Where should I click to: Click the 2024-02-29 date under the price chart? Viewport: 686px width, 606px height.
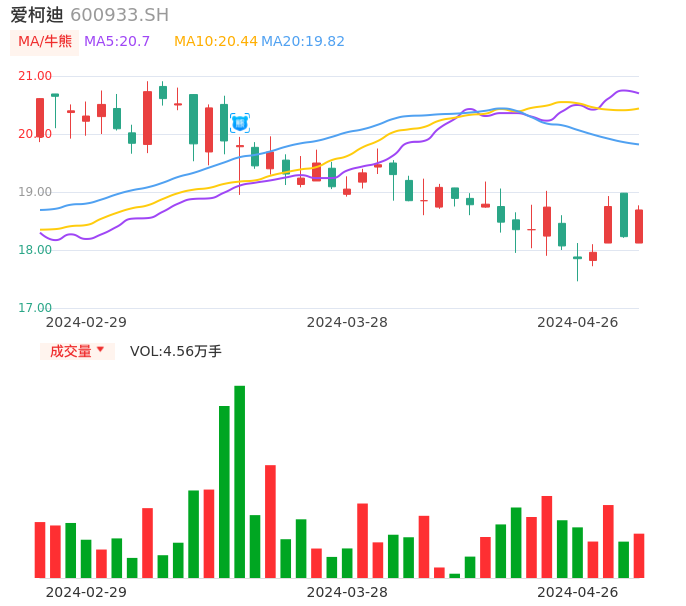(86, 322)
